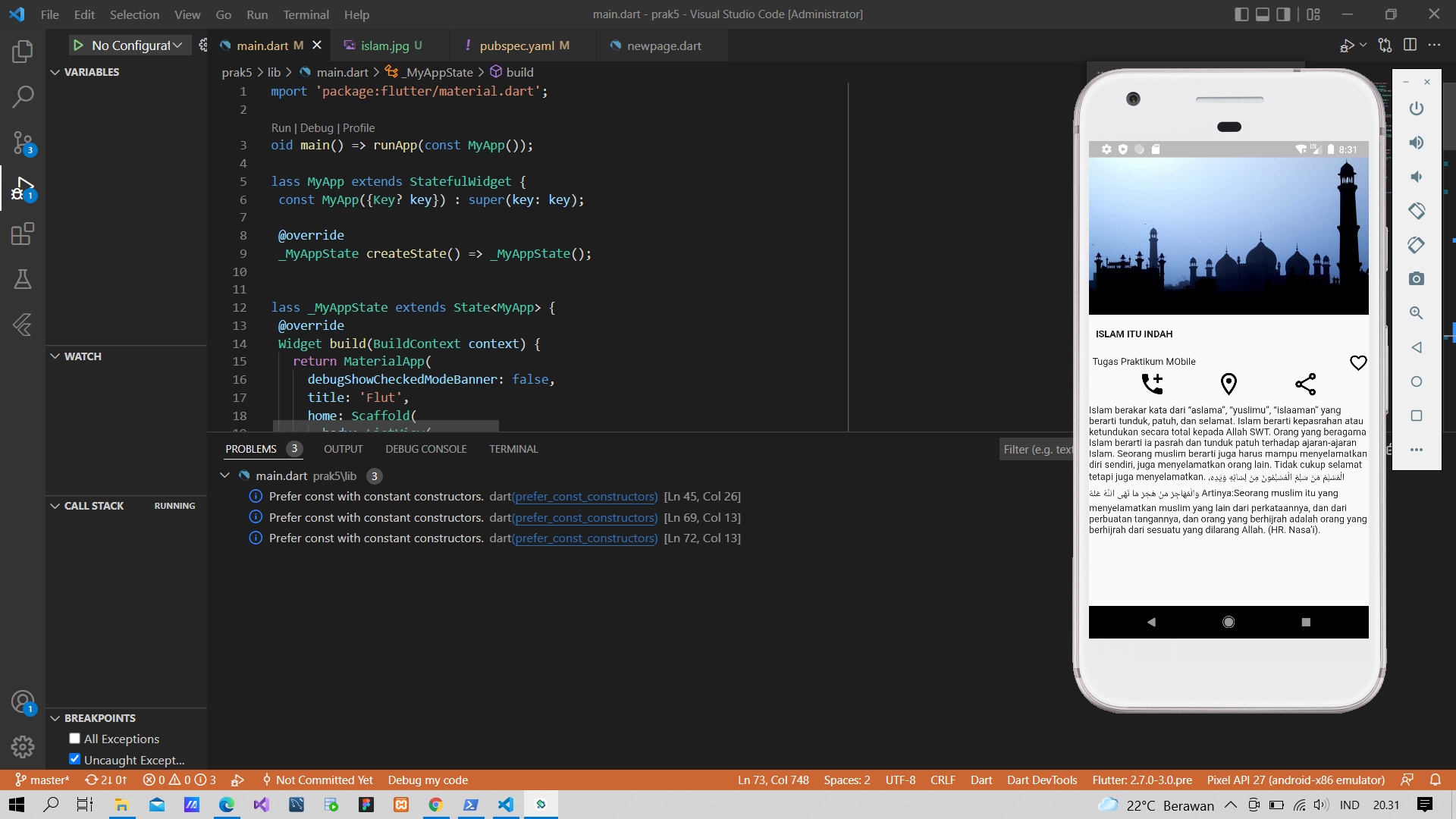Click the Run code lens above main

pyautogui.click(x=281, y=128)
